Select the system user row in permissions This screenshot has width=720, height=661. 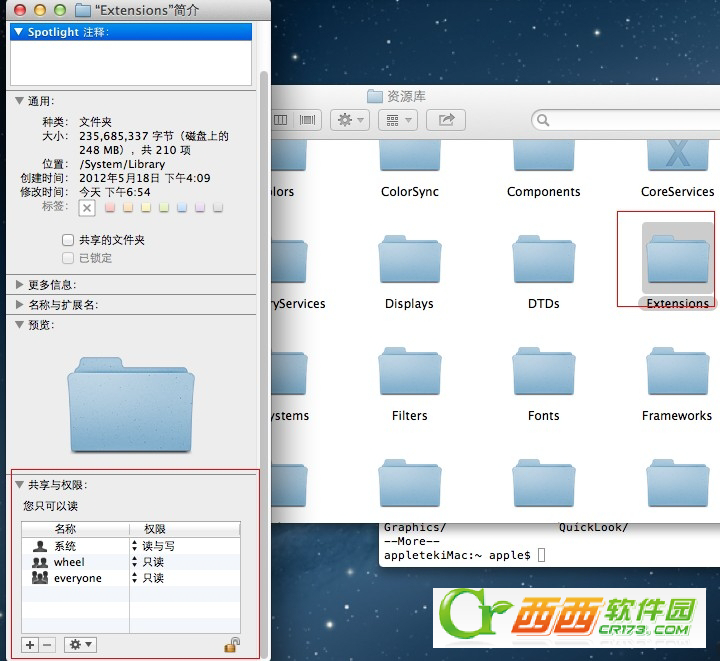(131, 546)
